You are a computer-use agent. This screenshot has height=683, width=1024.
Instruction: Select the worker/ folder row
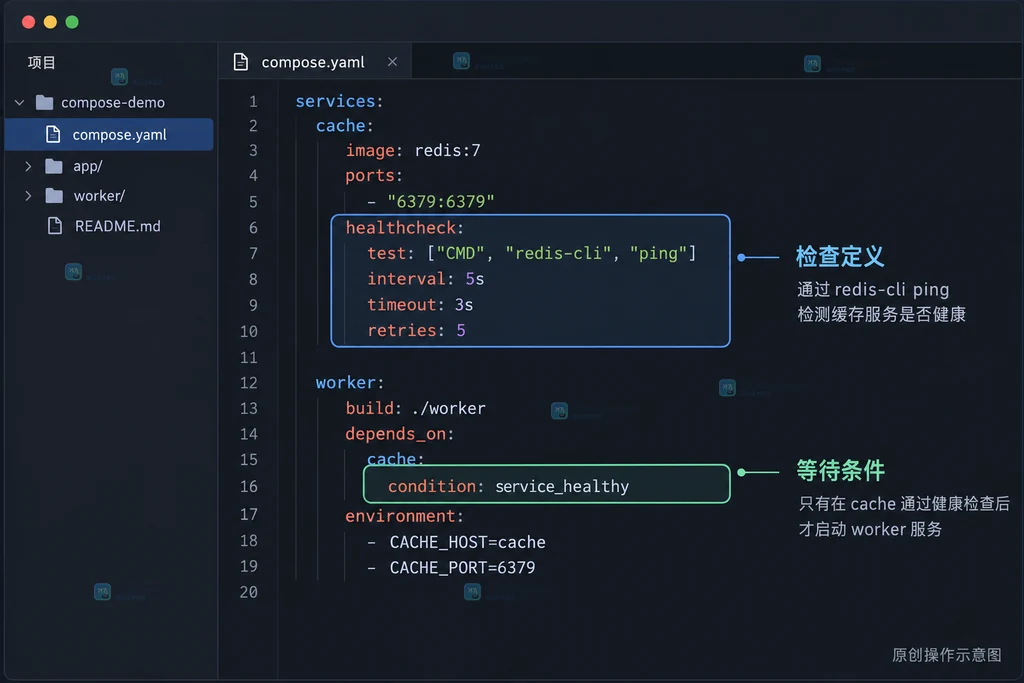[109, 196]
